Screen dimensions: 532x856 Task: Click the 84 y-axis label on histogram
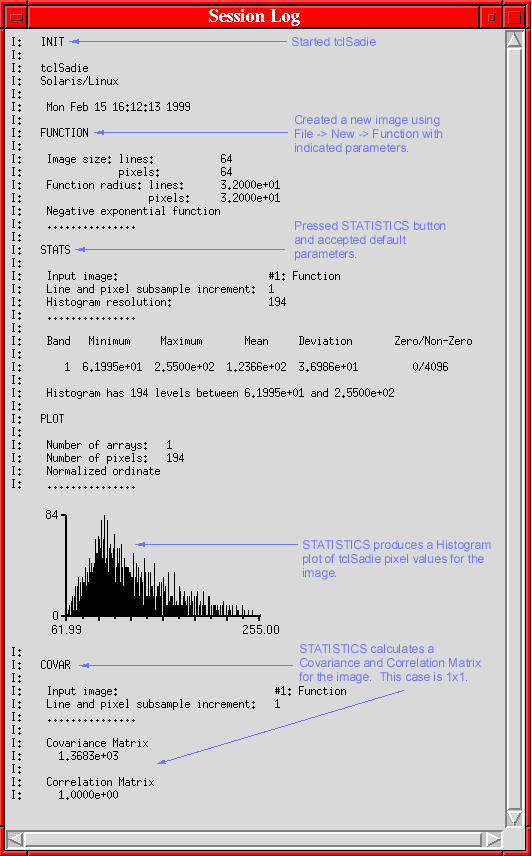point(52,515)
